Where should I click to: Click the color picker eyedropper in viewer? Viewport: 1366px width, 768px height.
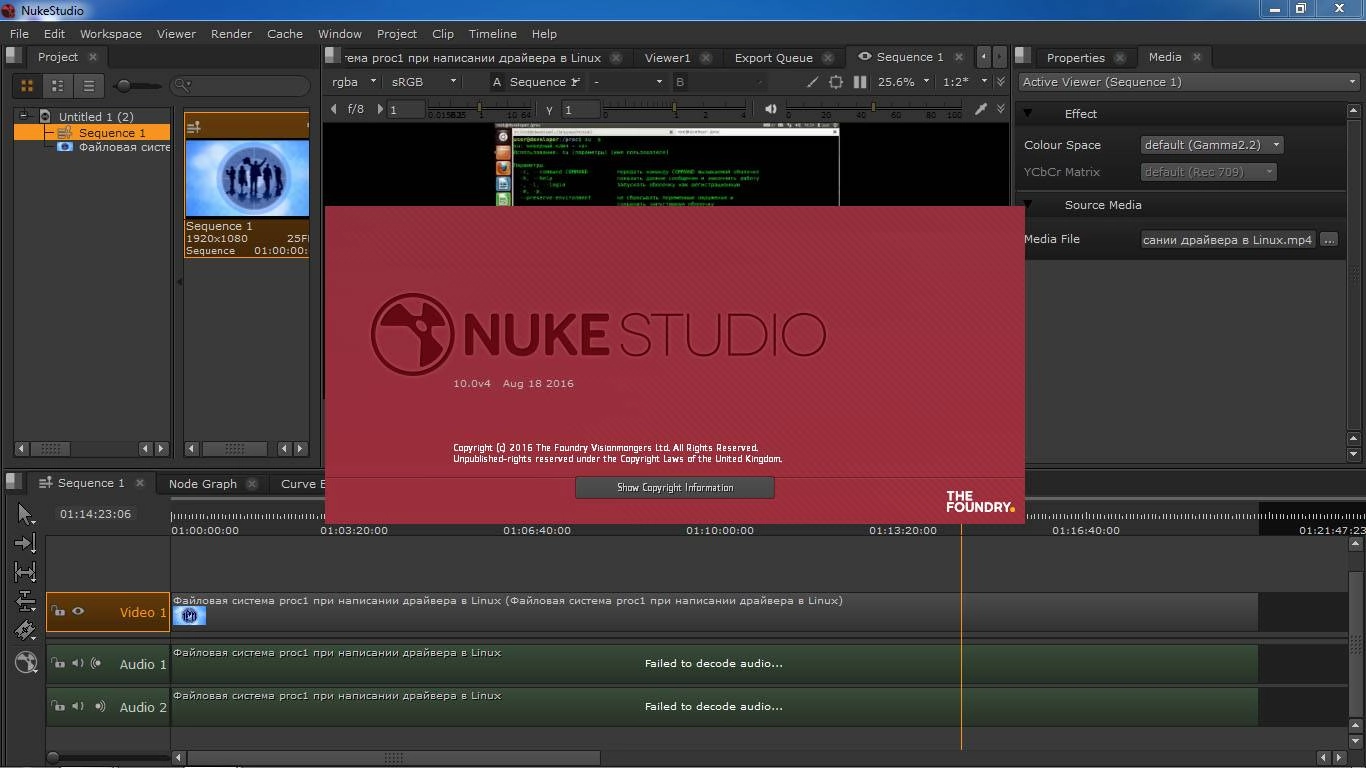(981, 109)
